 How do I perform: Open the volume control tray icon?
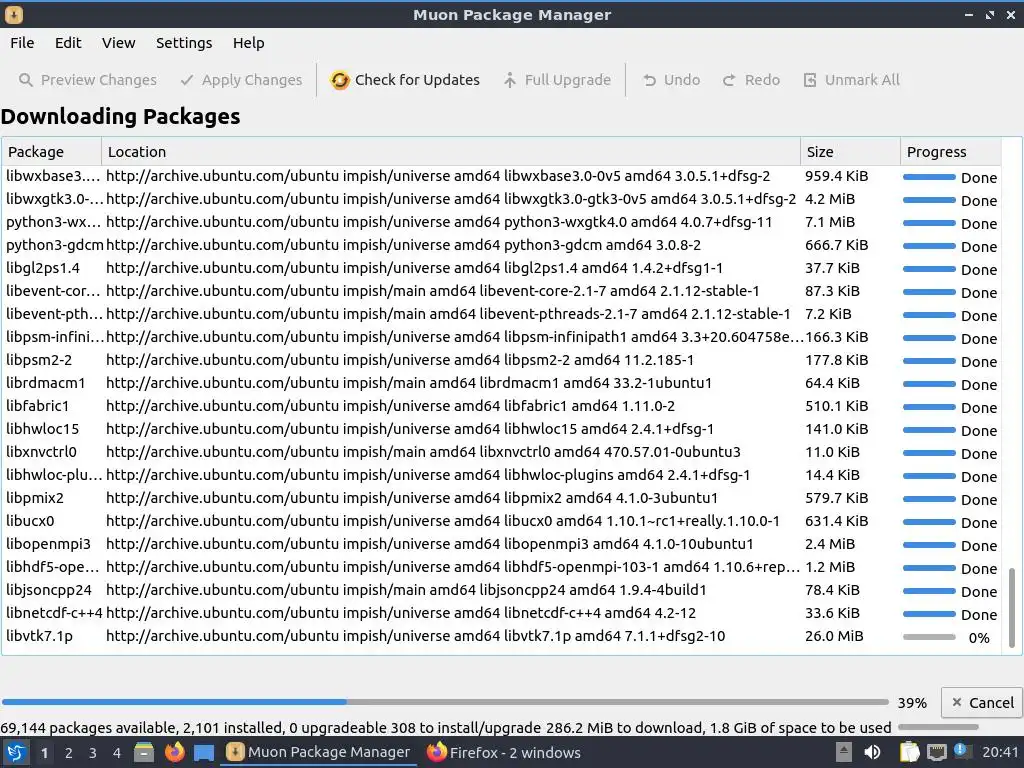click(x=872, y=752)
